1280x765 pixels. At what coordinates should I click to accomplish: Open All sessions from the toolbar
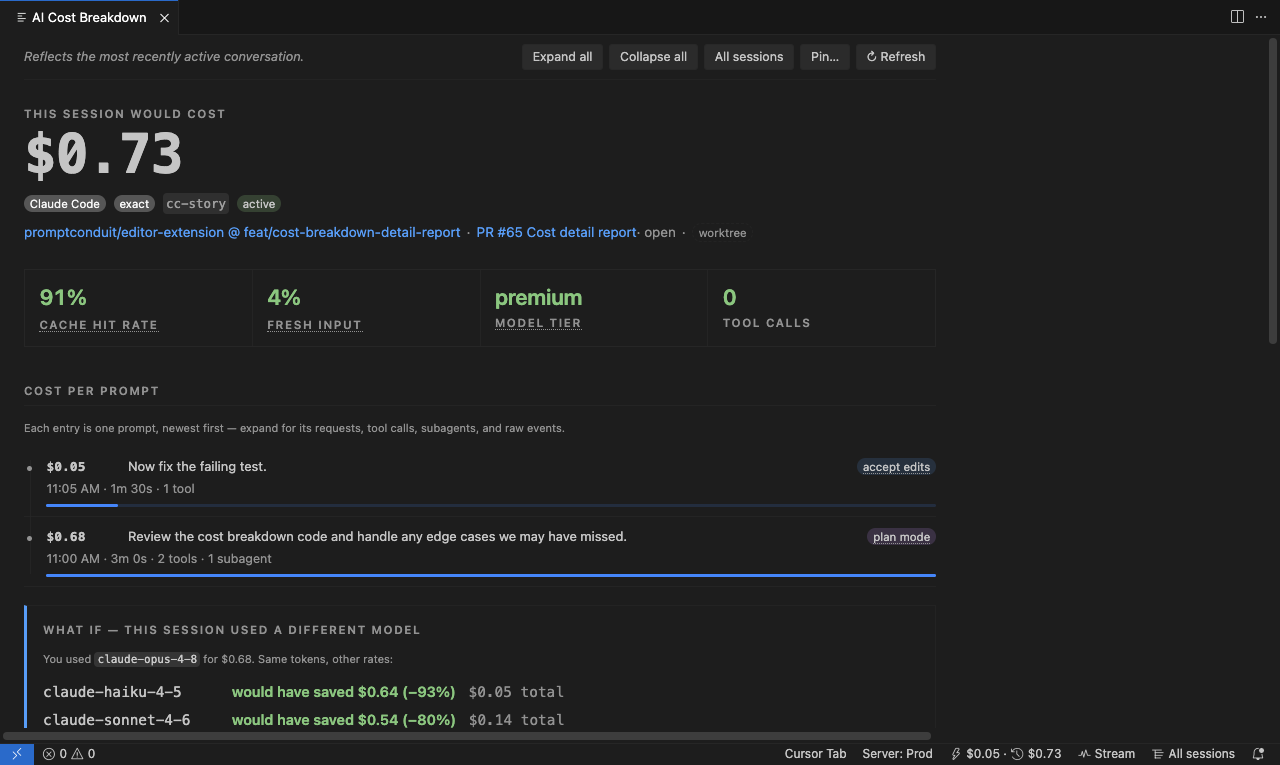(x=749, y=57)
